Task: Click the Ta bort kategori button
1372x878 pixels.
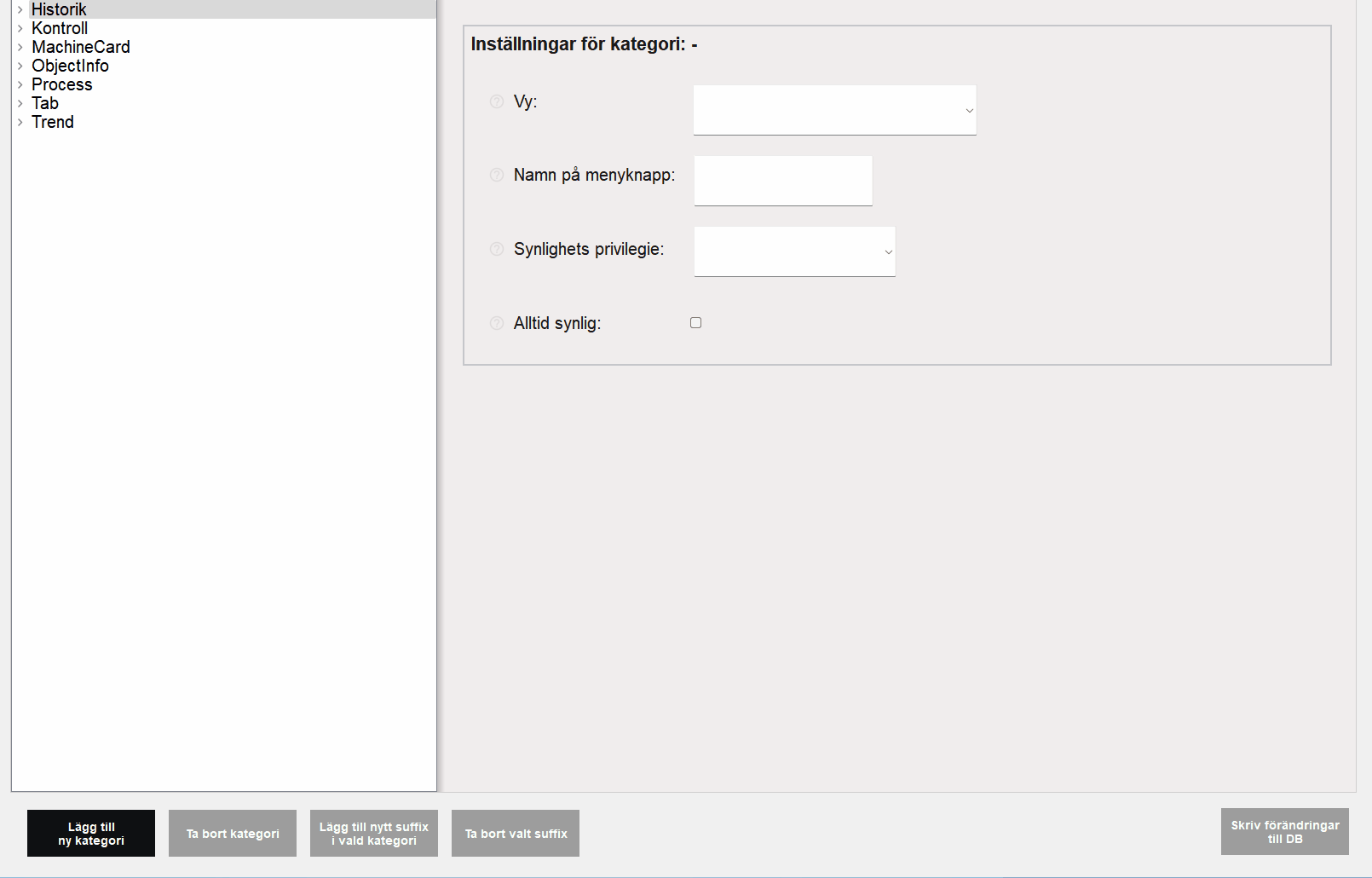Action: pyautogui.click(x=232, y=833)
